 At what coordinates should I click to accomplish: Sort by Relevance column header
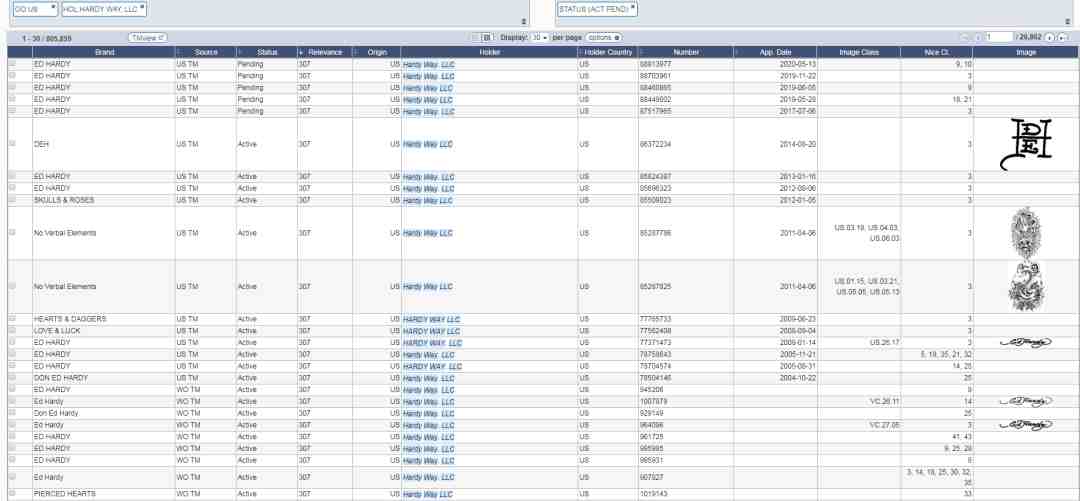pos(324,52)
